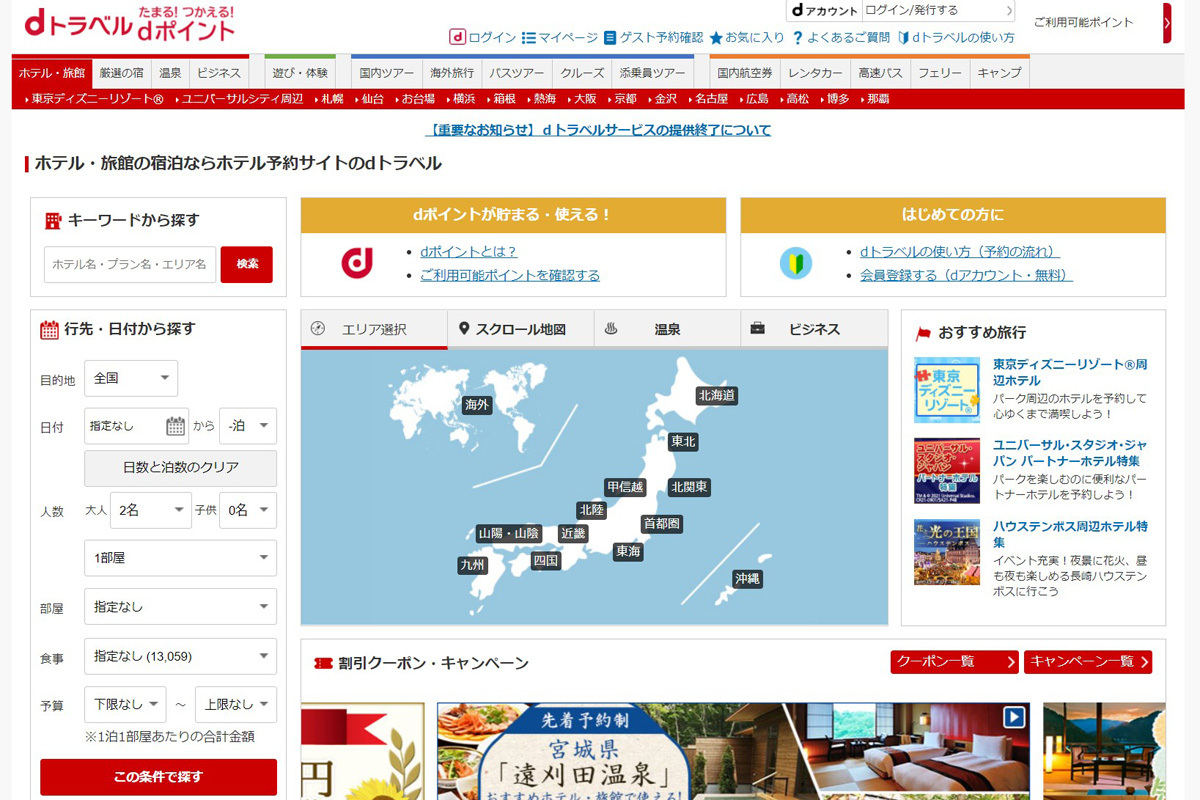This screenshot has width=1200, height=800.
Task: Open the 札幌 quick link
Action: click(x=332, y=99)
